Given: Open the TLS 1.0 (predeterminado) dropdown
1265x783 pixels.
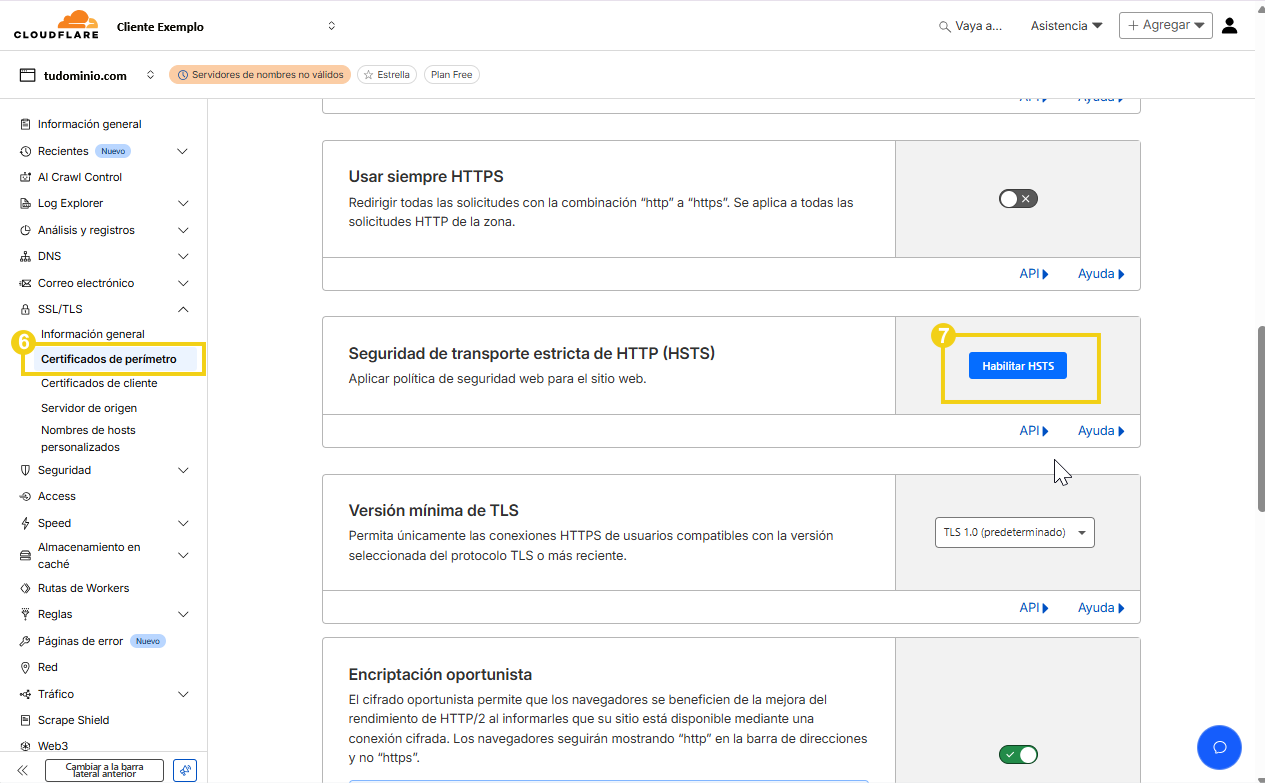Looking at the screenshot, I should click(x=1014, y=532).
